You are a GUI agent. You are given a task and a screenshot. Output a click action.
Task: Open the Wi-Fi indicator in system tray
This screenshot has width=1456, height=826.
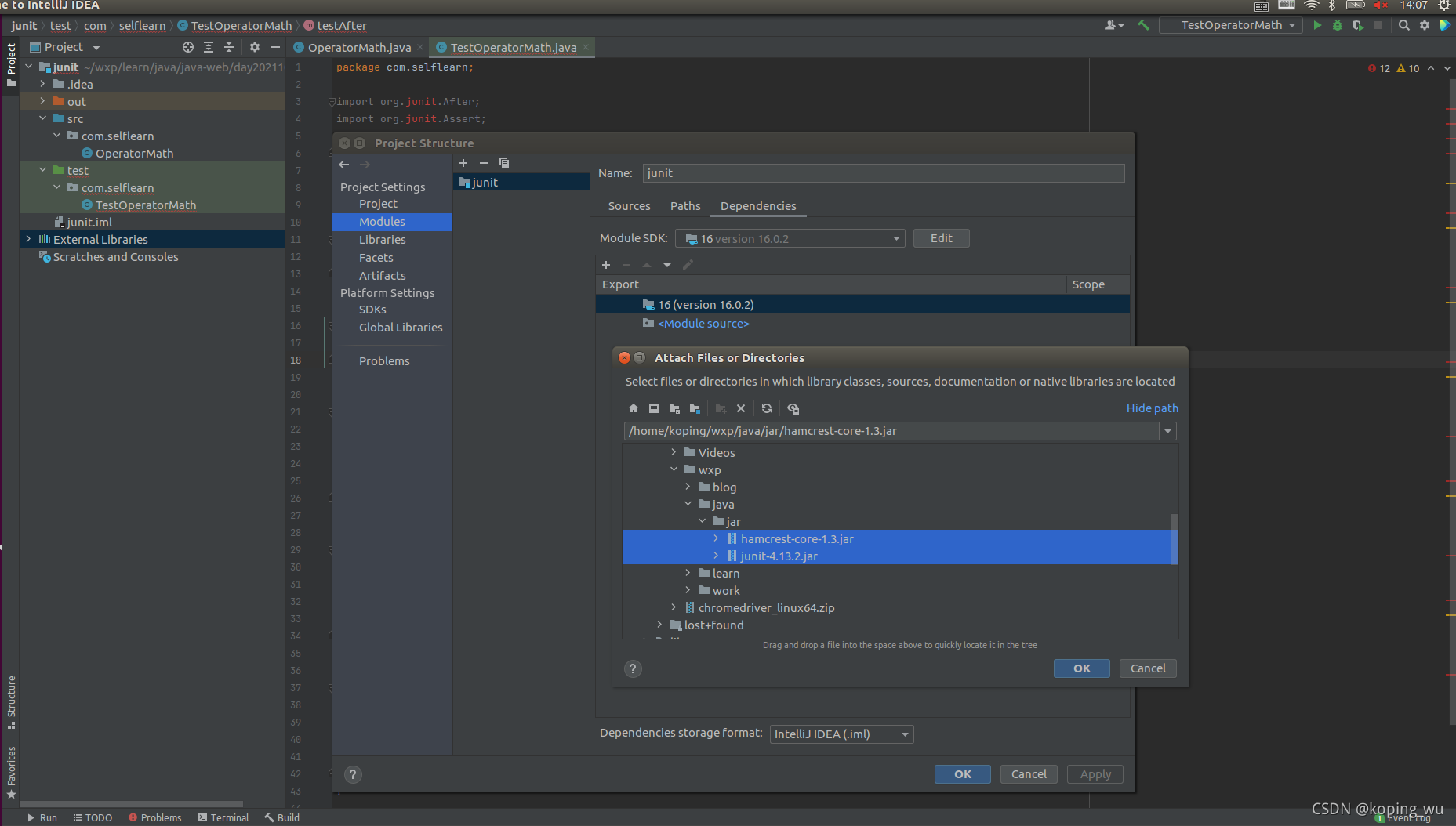click(1311, 5)
